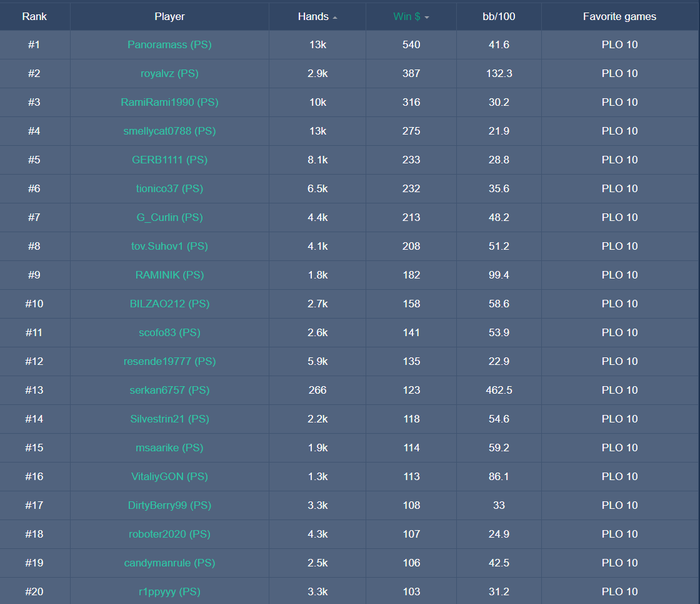Open player VitaliyGON (PS) profile

pyautogui.click(x=170, y=476)
